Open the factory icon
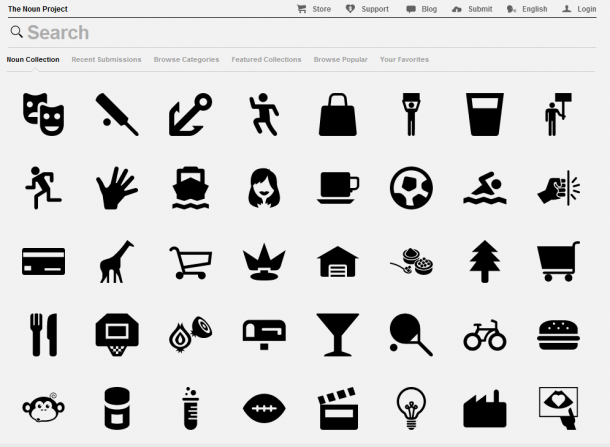 (x=485, y=408)
